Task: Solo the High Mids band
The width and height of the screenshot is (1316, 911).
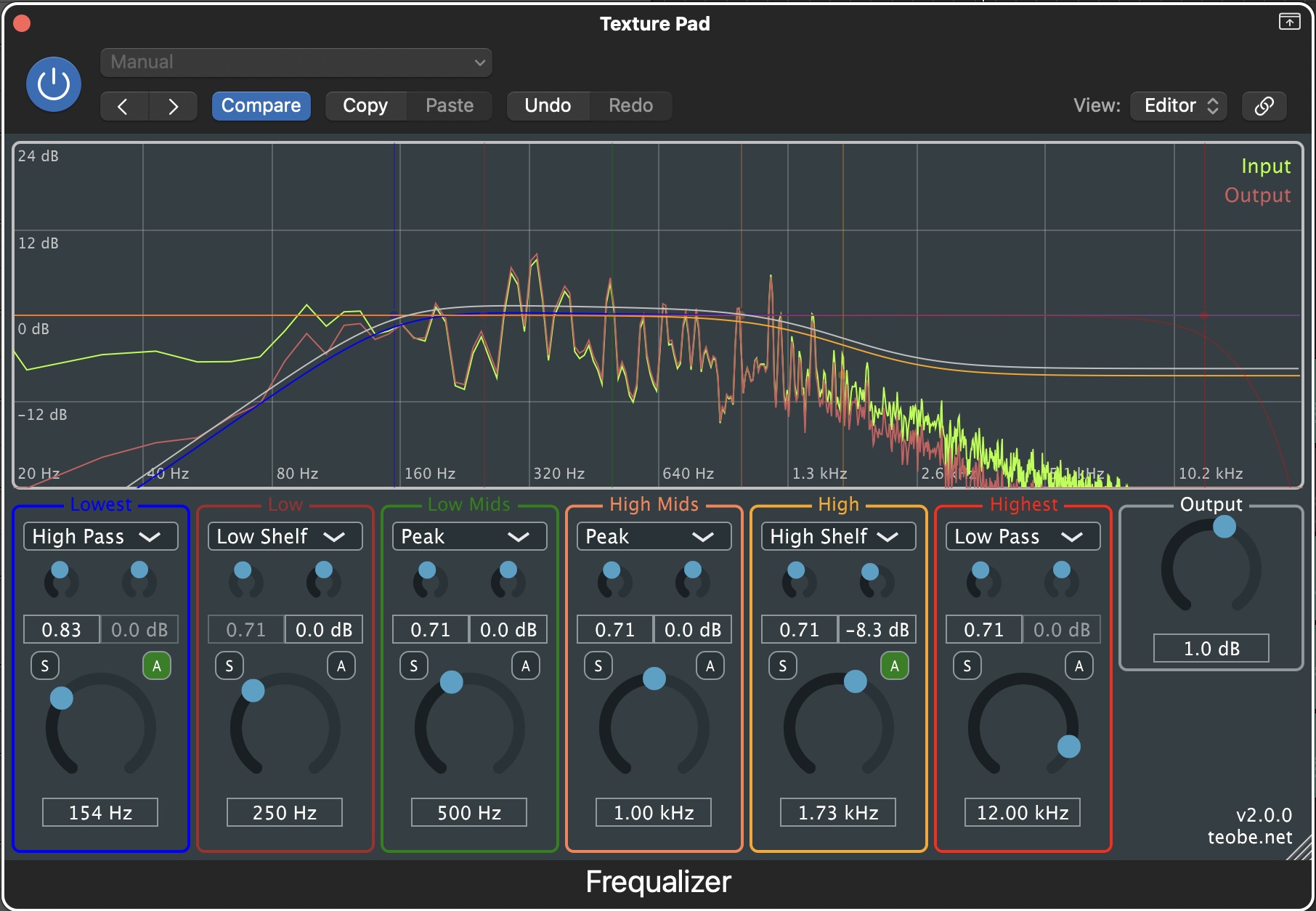Action: [598, 665]
